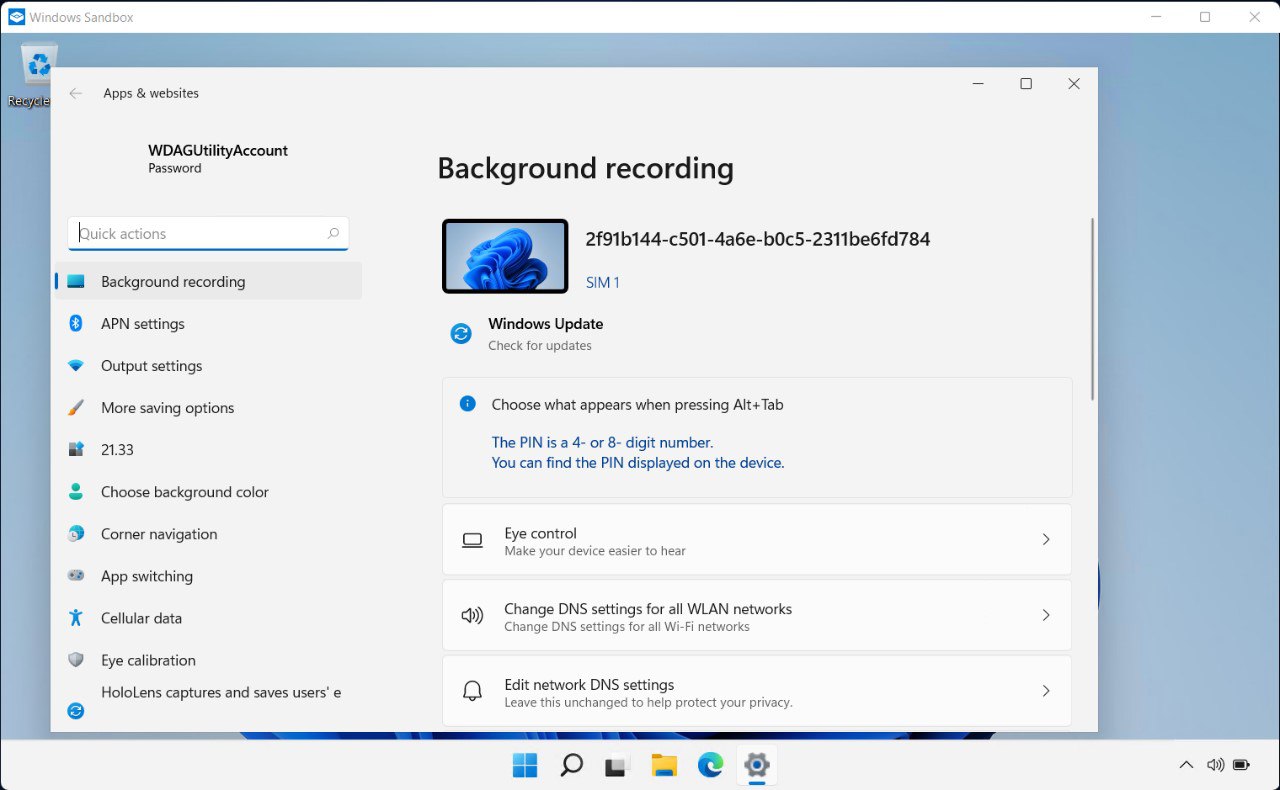Open More saving options in the sidebar
This screenshot has width=1280, height=790.
pyautogui.click(x=208, y=408)
